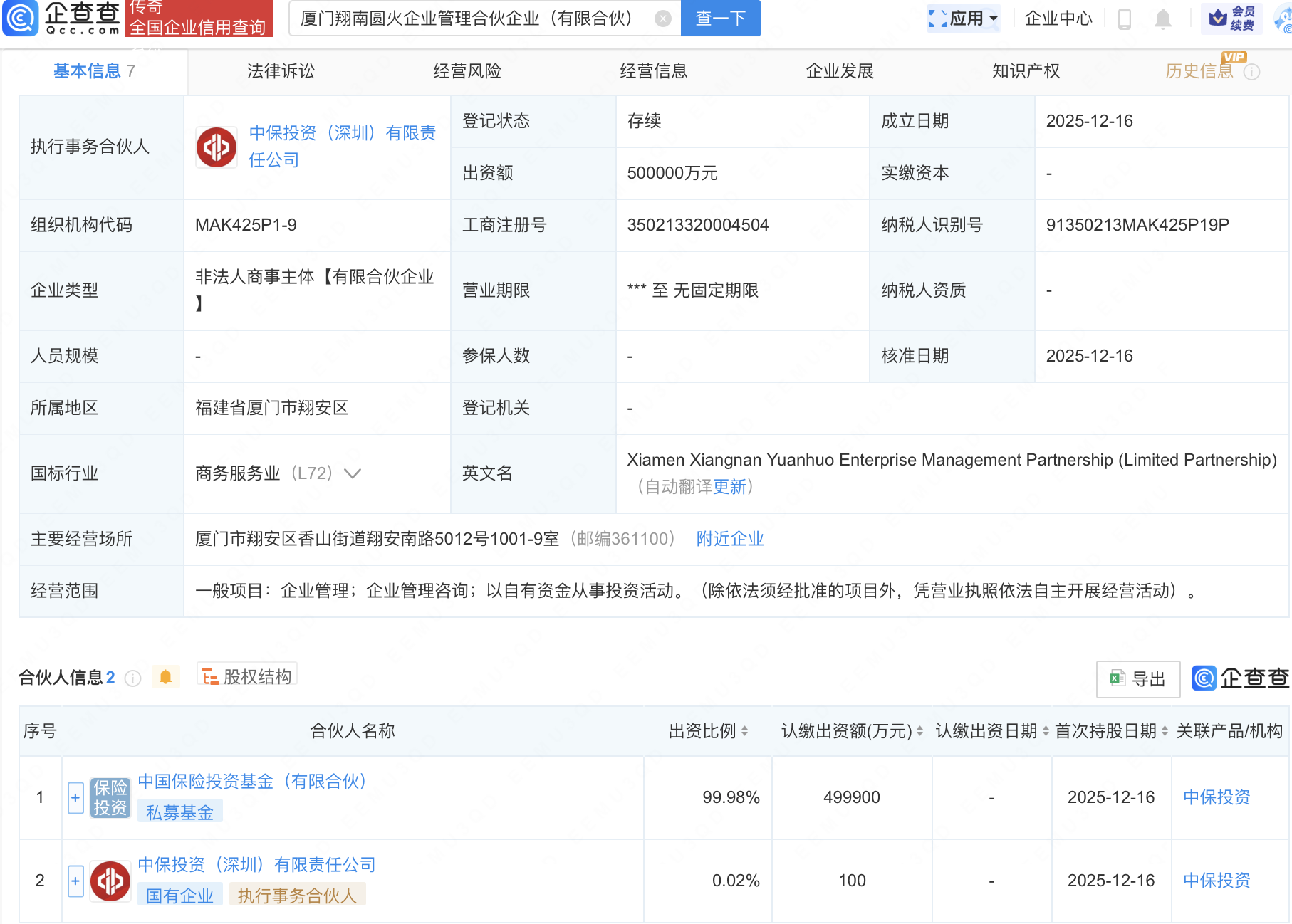Click the partner info alert bell icon
The image size is (1292, 924).
pyautogui.click(x=165, y=677)
